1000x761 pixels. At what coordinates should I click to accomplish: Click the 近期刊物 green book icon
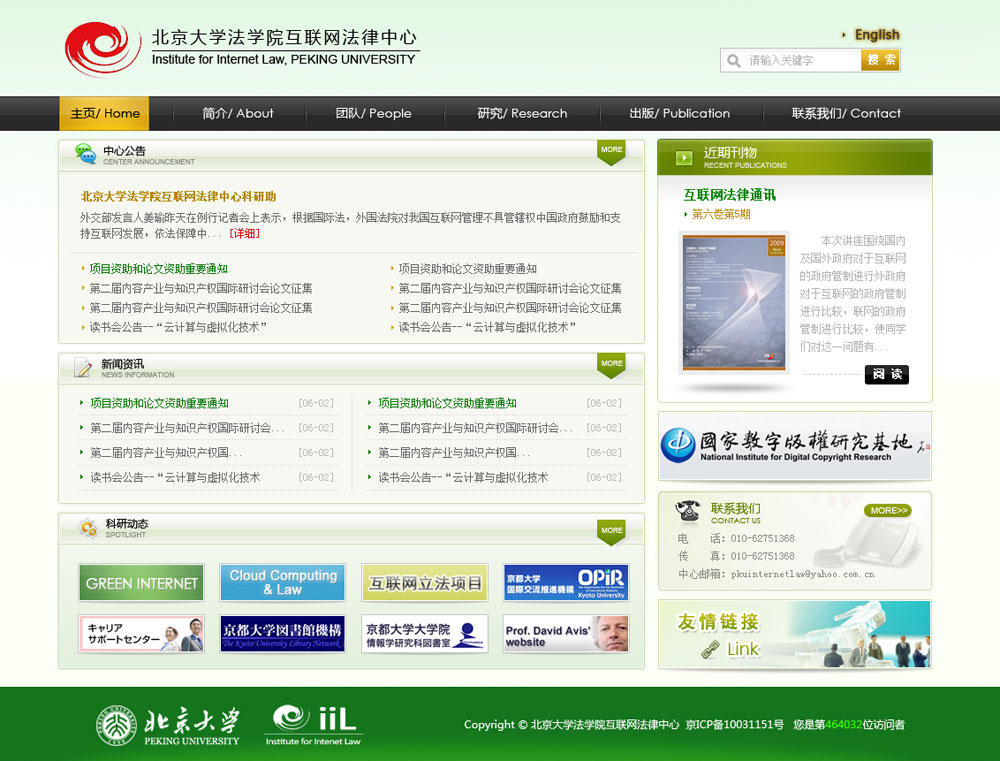click(x=683, y=158)
